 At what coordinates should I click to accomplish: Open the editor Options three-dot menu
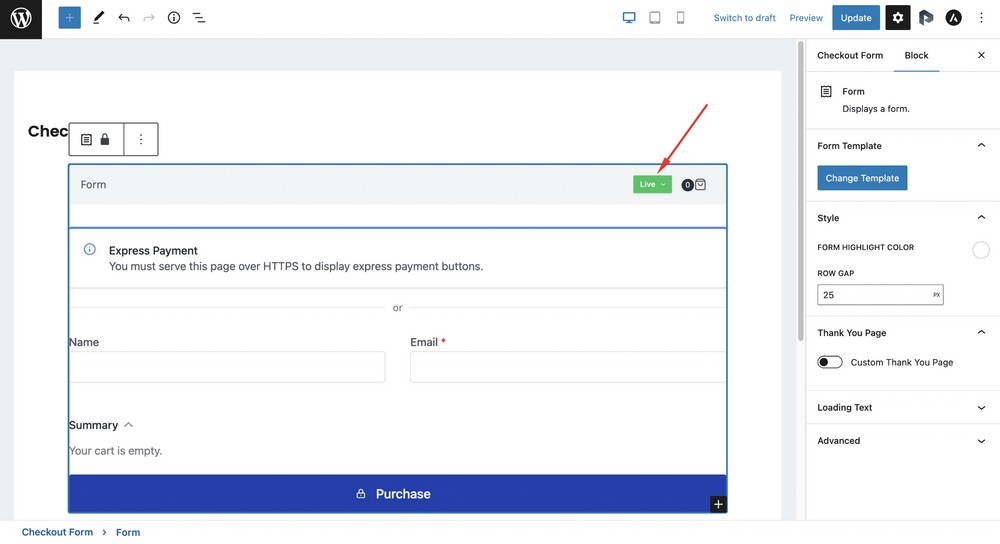click(982, 18)
